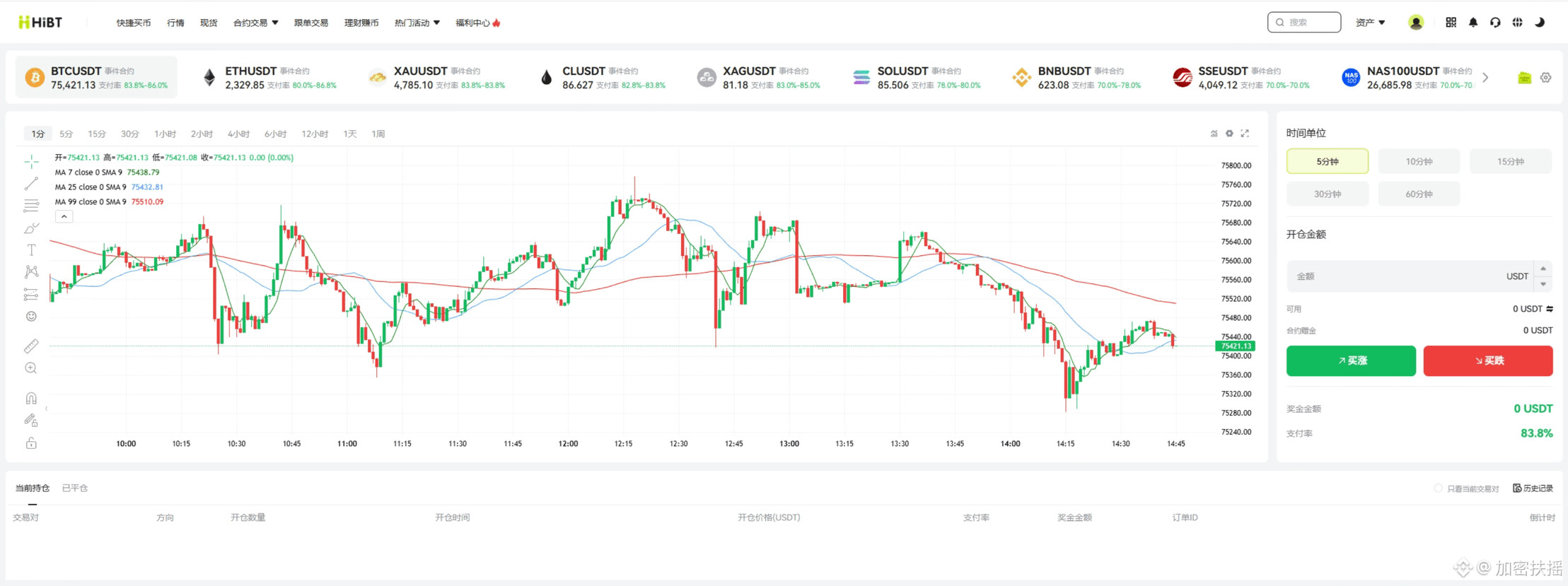Image resolution: width=1568 pixels, height=586 pixels.
Task: Select the text annotation tool
Action: pos(31,250)
